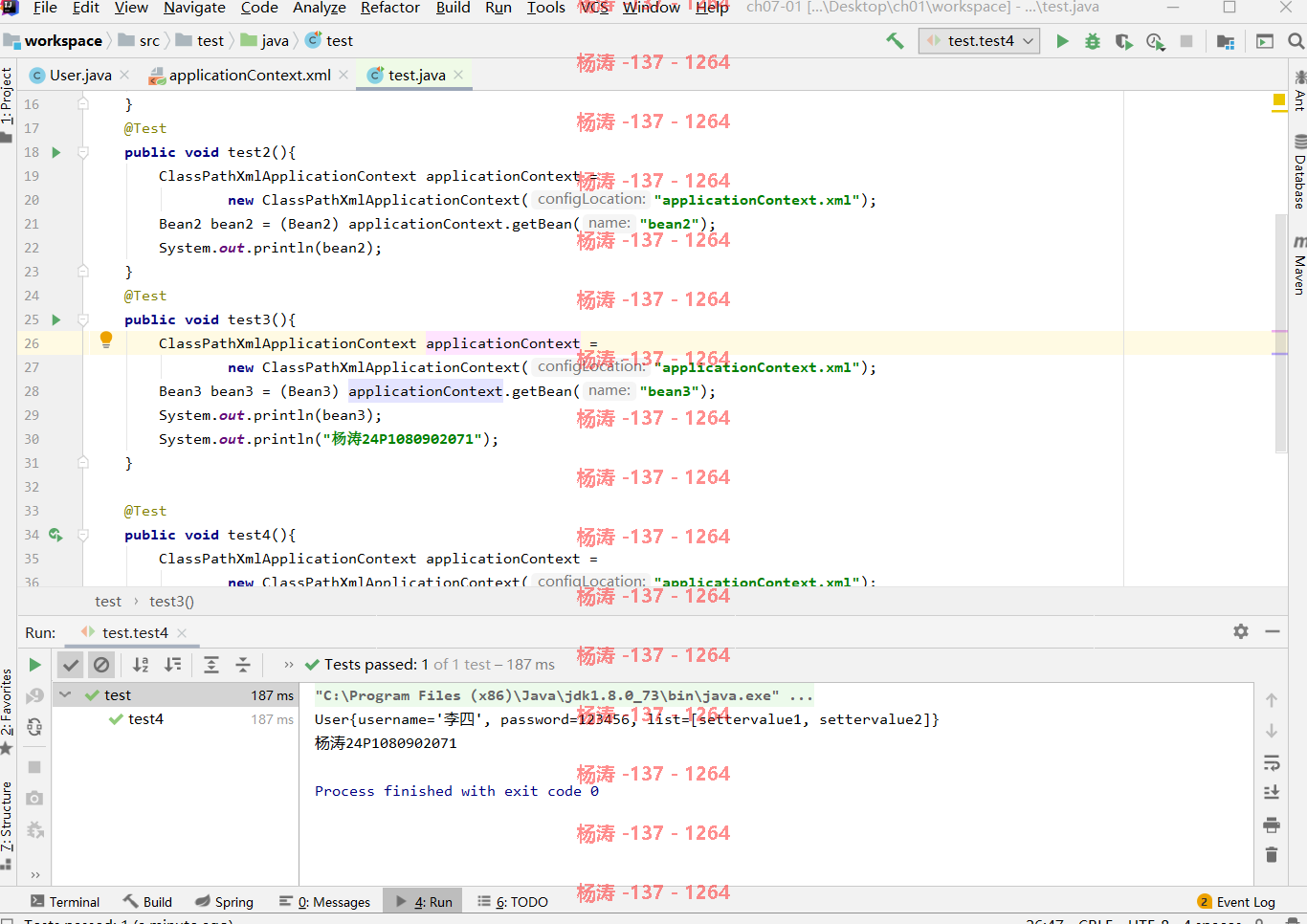This screenshot has height=924, width=1307.
Task: Click the yellow inspection indicator atop the error stripe
Action: tap(1279, 99)
